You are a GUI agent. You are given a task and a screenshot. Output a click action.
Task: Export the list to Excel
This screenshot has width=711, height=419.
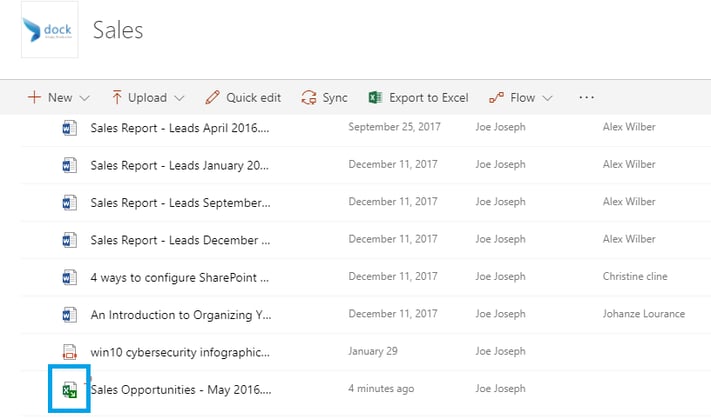(418, 98)
